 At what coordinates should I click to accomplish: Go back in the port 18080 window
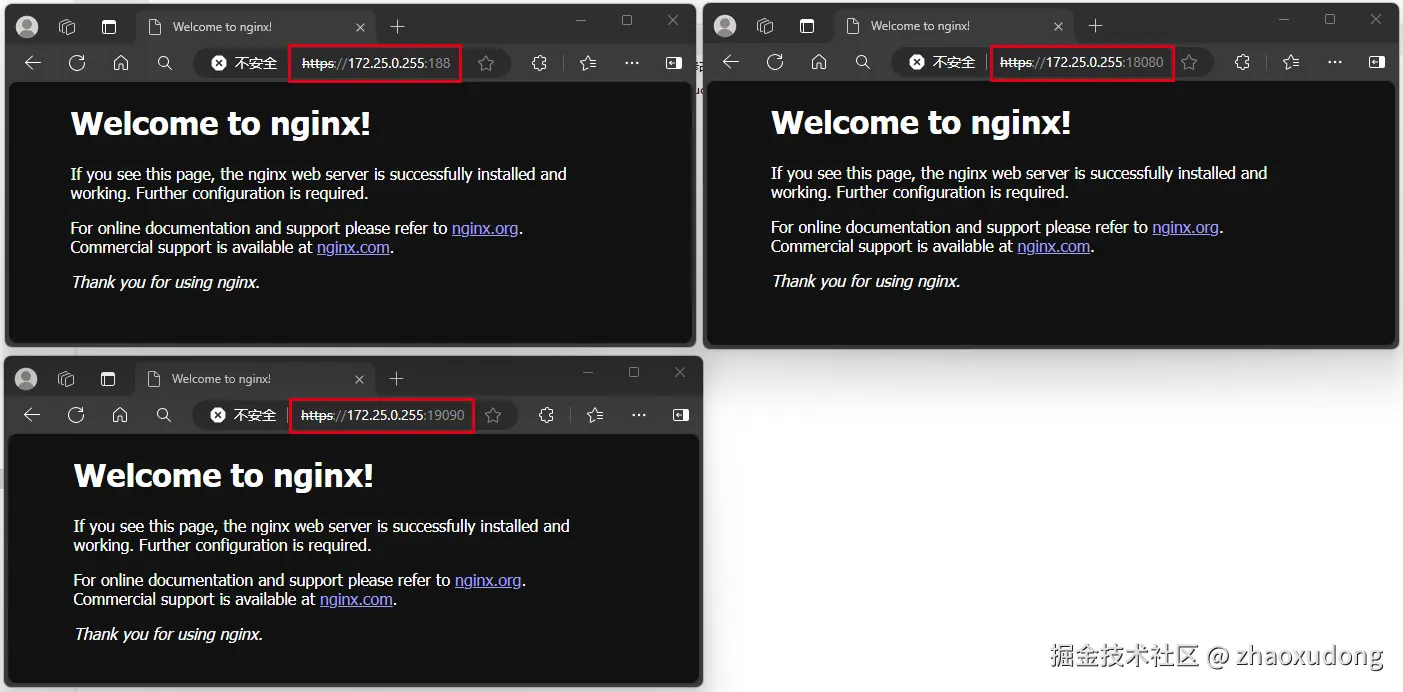click(x=731, y=62)
